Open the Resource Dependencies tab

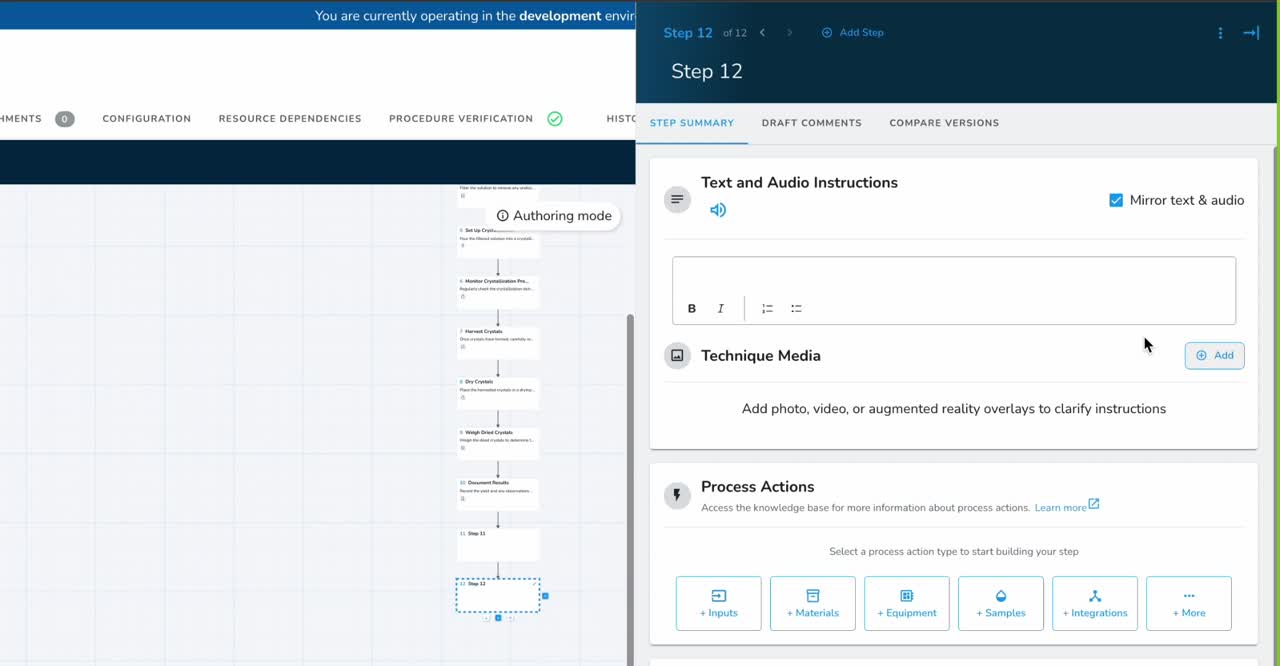tap(290, 119)
